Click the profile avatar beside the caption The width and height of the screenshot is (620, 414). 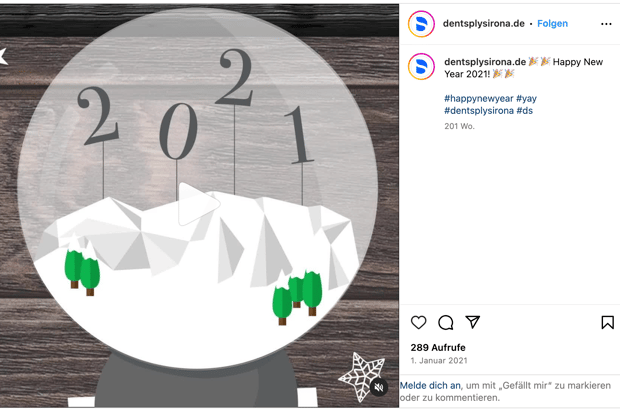point(421,66)
